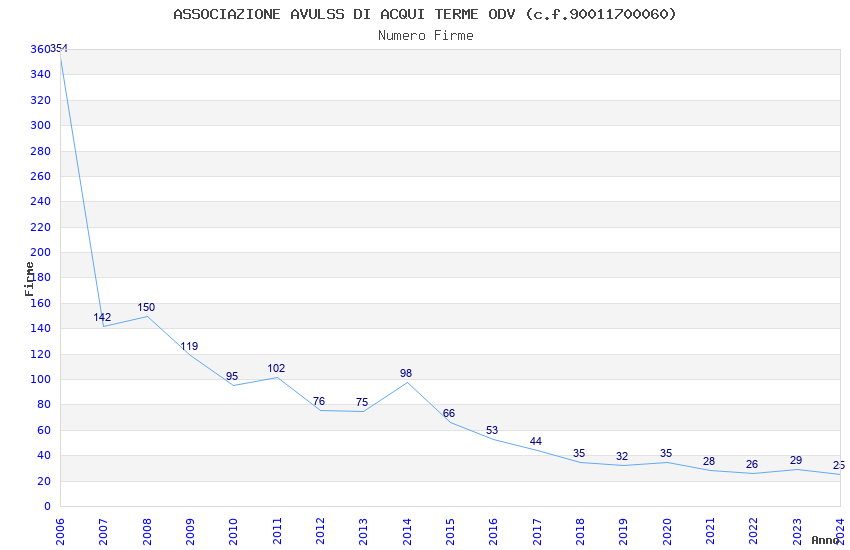
Task: Click the 44 data label for 2017
Action: click(x=536, y=441)
